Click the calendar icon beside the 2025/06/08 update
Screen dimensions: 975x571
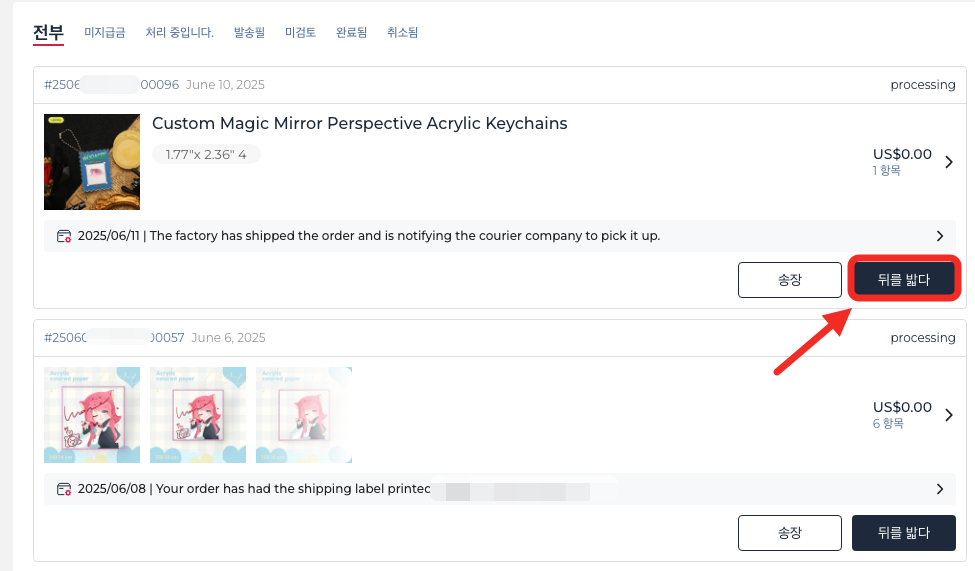click(64, 490)
